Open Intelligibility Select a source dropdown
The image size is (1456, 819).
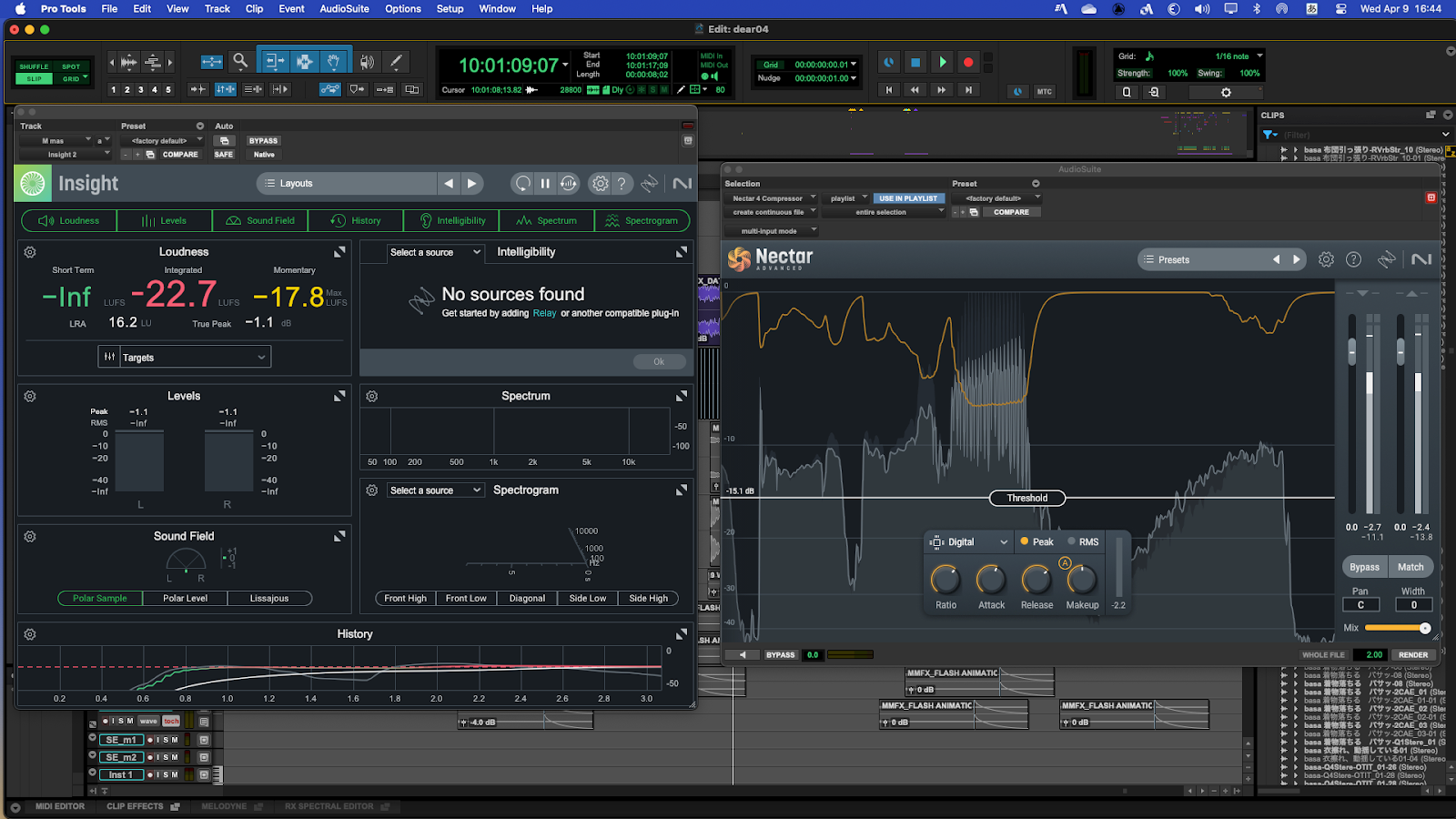tap(435, 252)
